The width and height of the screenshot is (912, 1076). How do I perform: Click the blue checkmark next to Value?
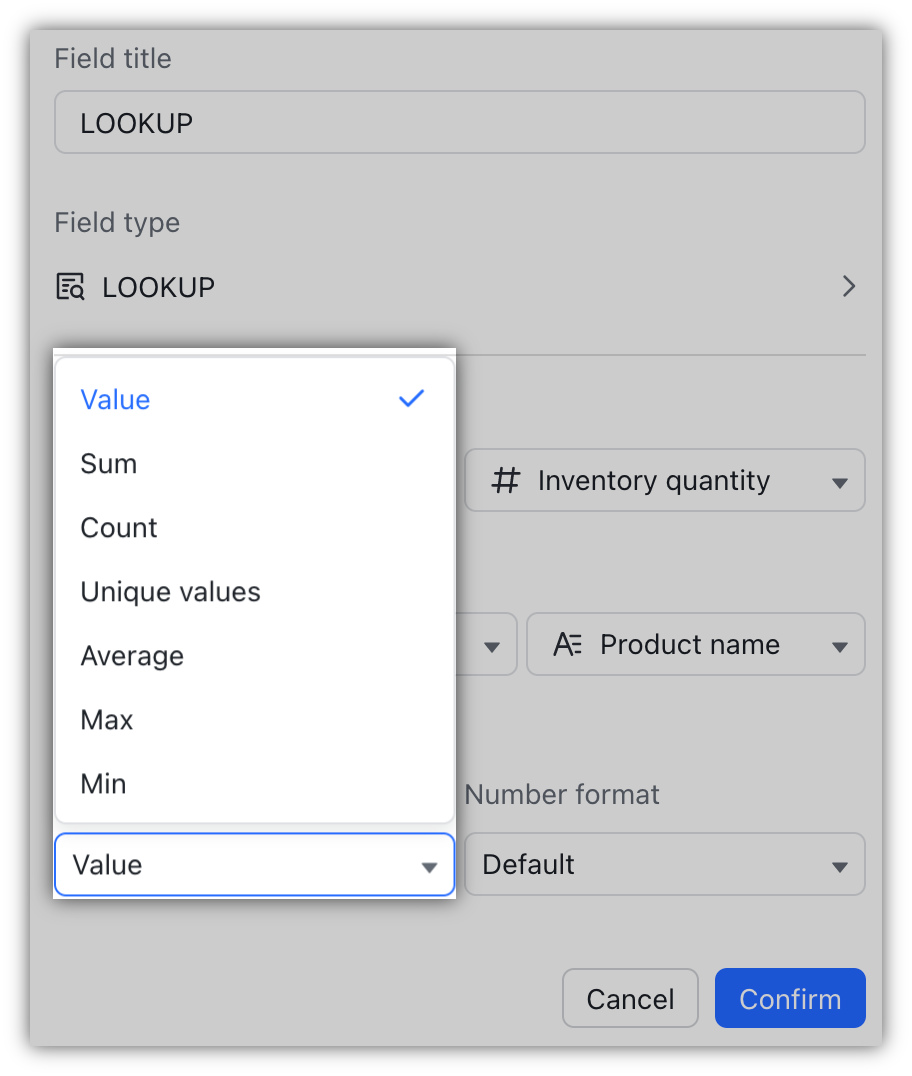(x=411, y=398)
